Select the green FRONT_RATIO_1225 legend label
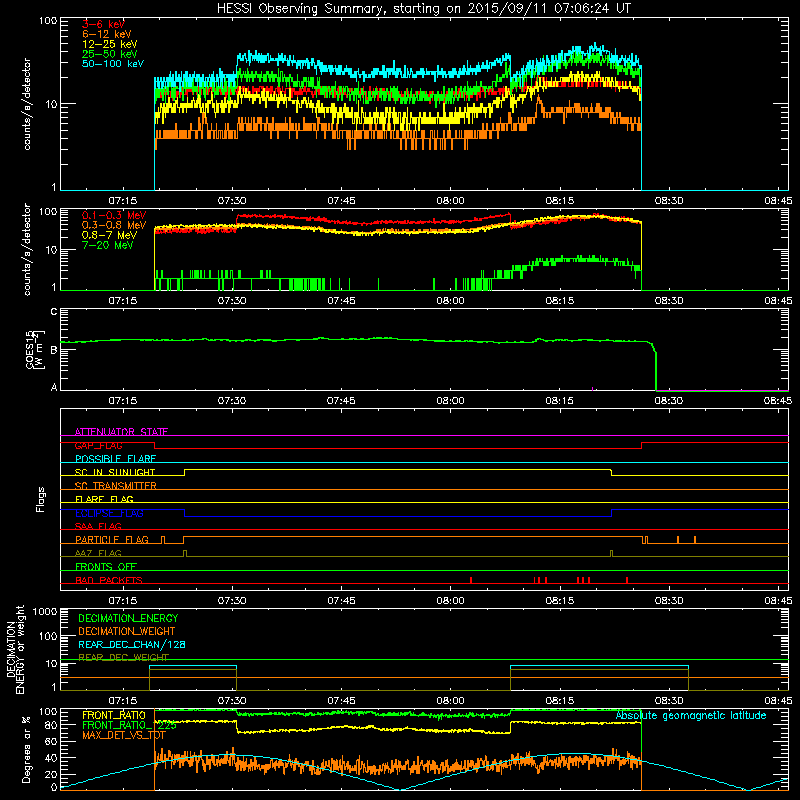Screen dimensions: 800x800 point(129,725)
